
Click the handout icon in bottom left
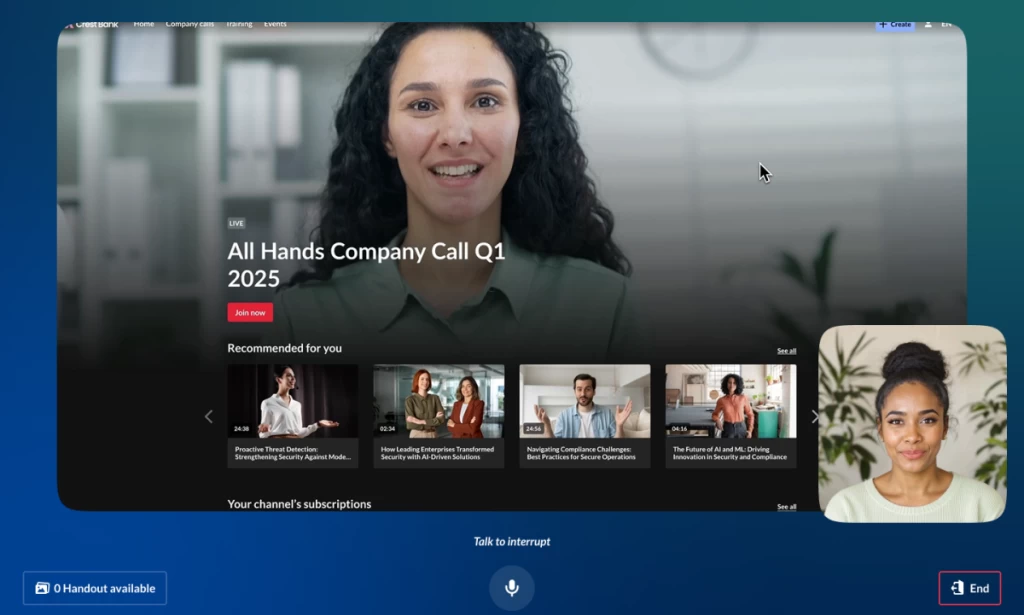tap(41, 588)
